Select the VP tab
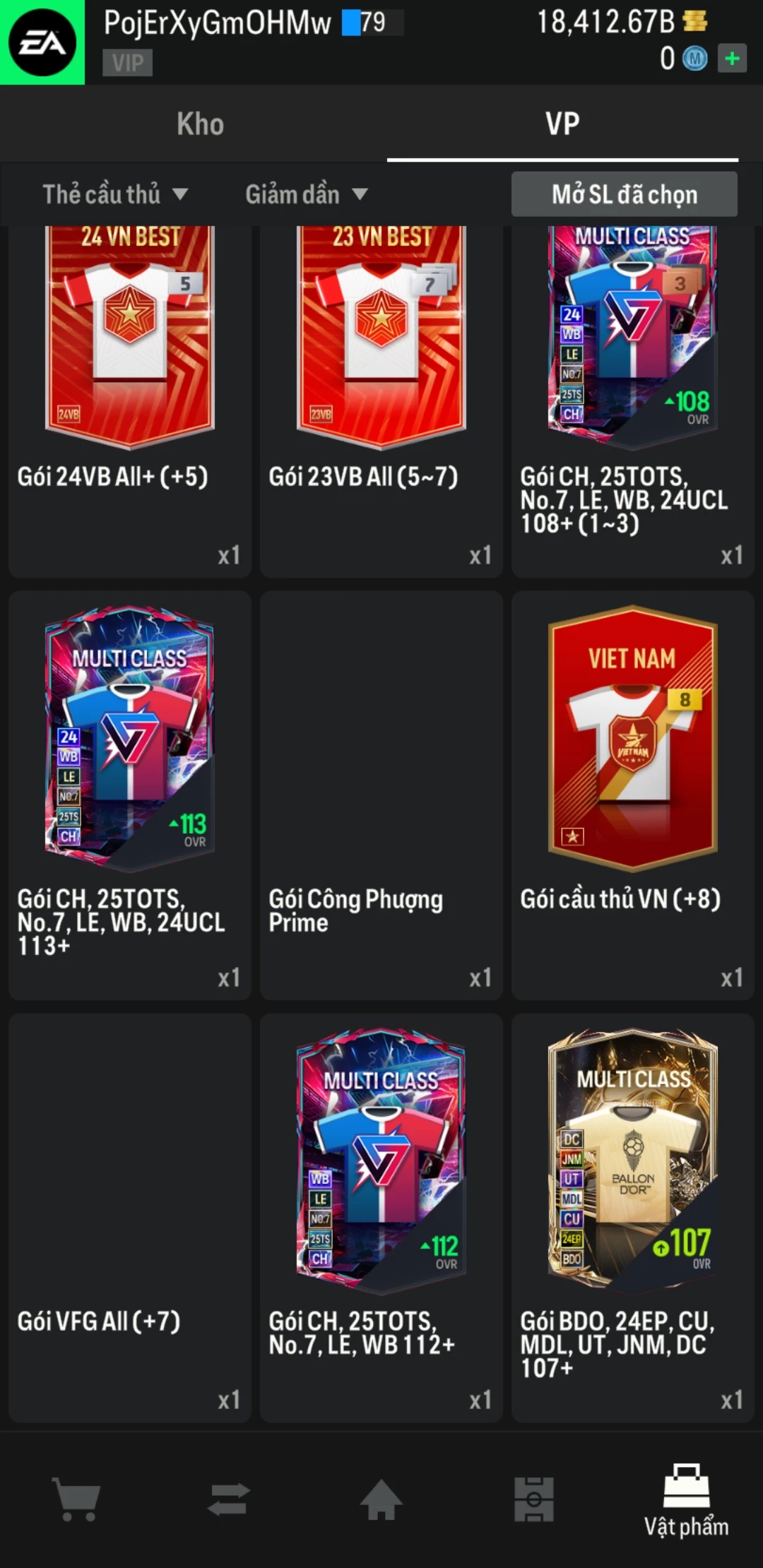Image resolution: width=763 pixels, height=1568 pixels. tap(562, 124)
